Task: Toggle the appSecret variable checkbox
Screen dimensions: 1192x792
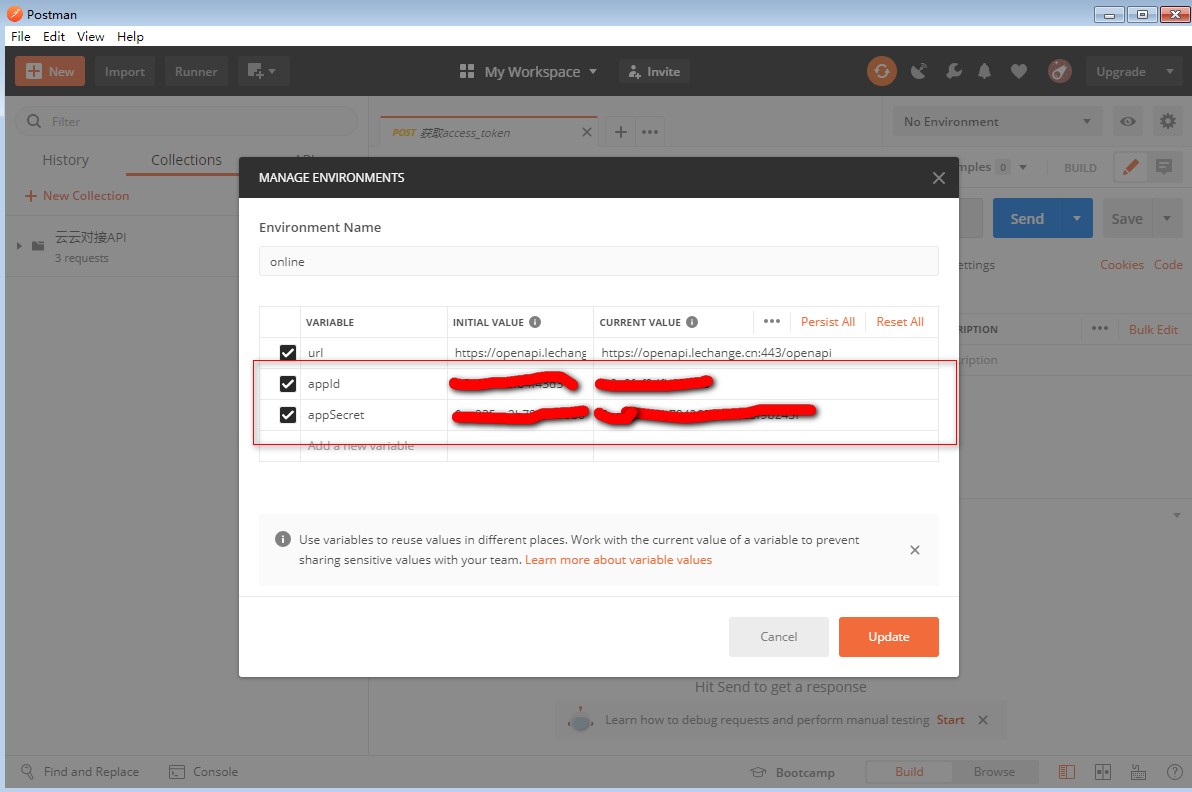Action: pyautogui.click(x=288, y=415)
